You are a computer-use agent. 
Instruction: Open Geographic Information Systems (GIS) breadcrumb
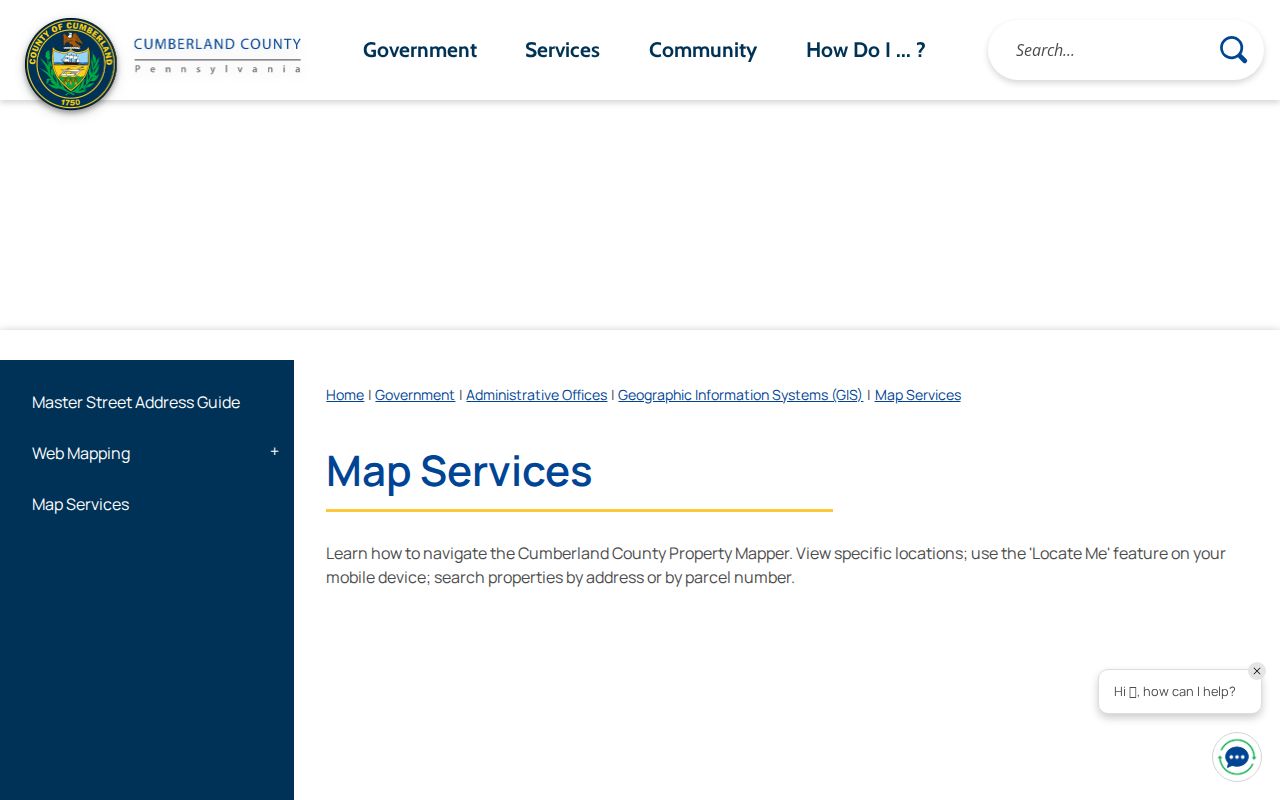(740, 395)
